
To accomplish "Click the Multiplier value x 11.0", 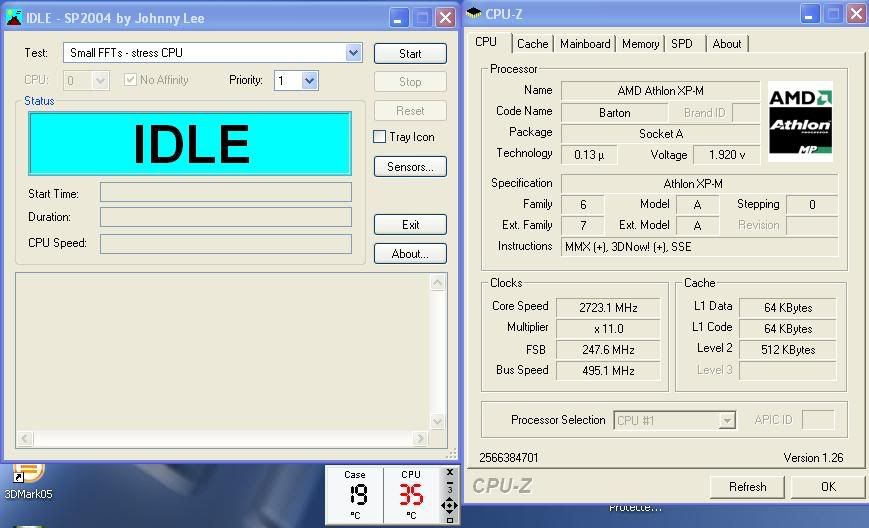I will coord(608,329).
